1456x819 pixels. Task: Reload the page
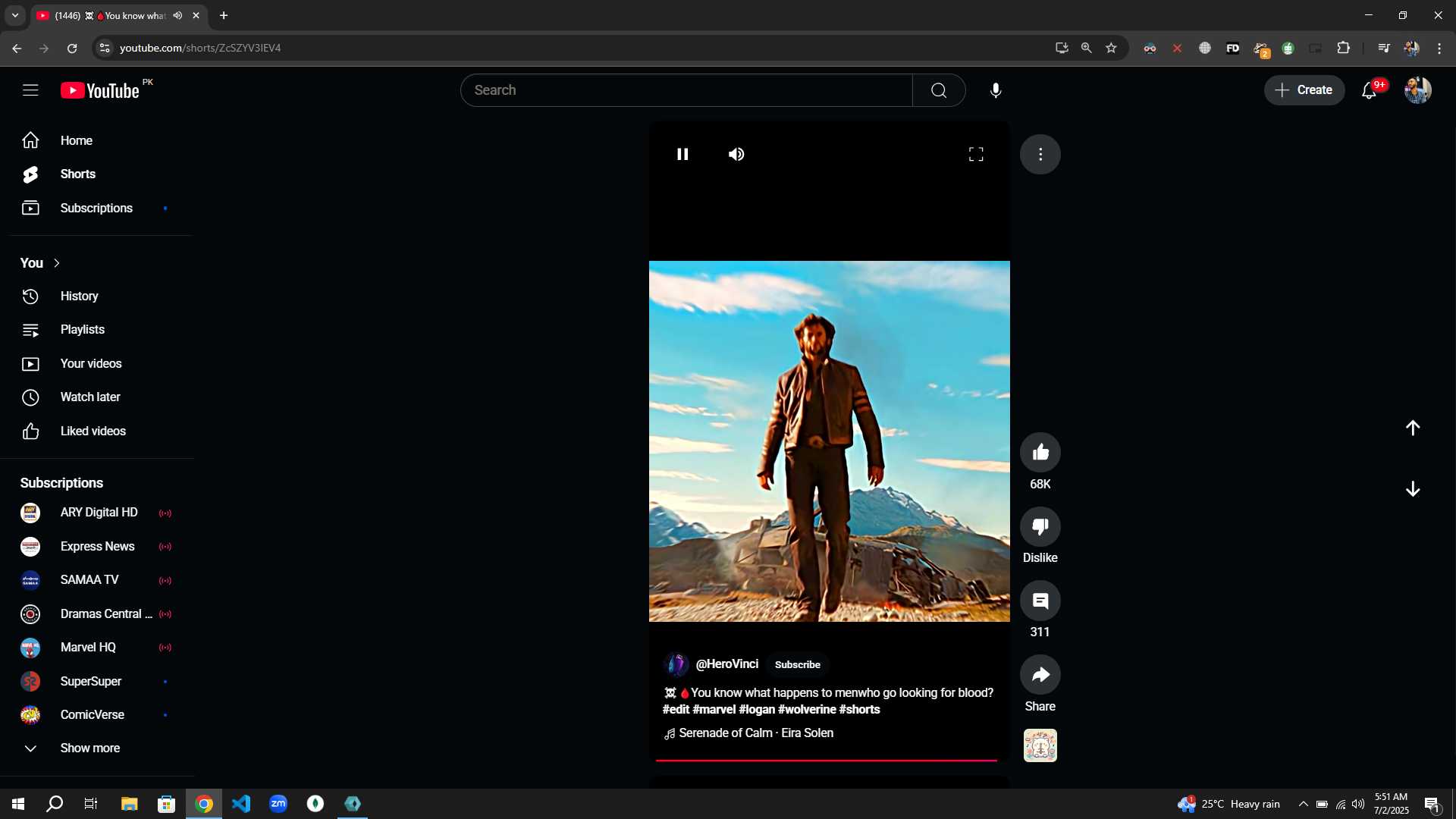pos(72,48)
